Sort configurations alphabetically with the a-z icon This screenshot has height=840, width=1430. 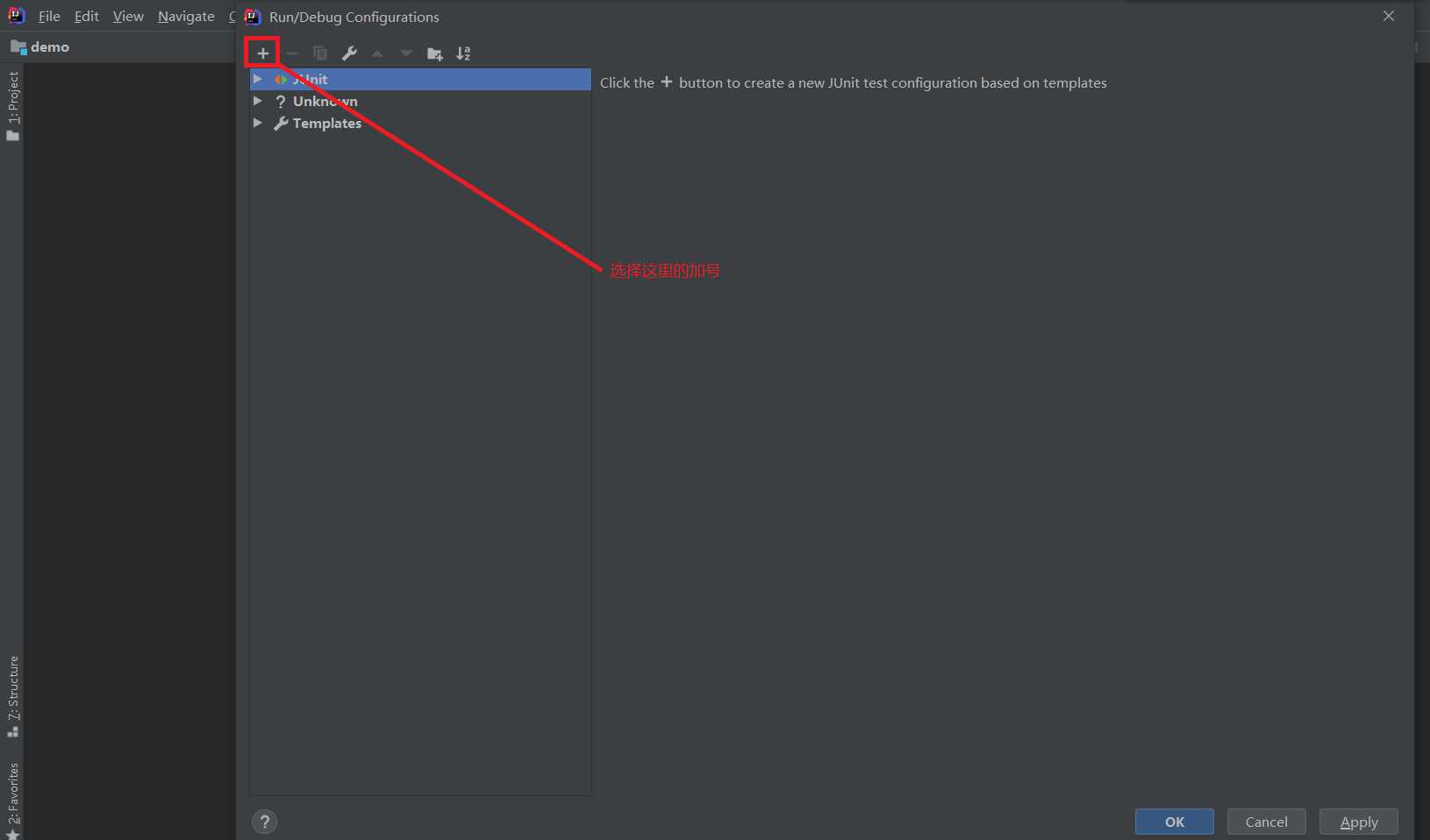click(x=463, y=53)
